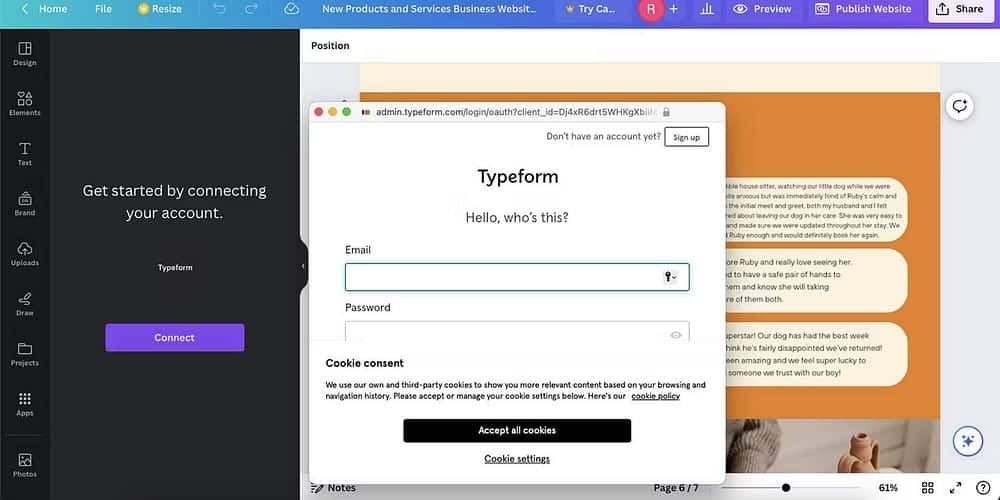Click the purple Connect button
Image resolution: width=1000 pixels, height=500 pixels.
click(174, 338)
